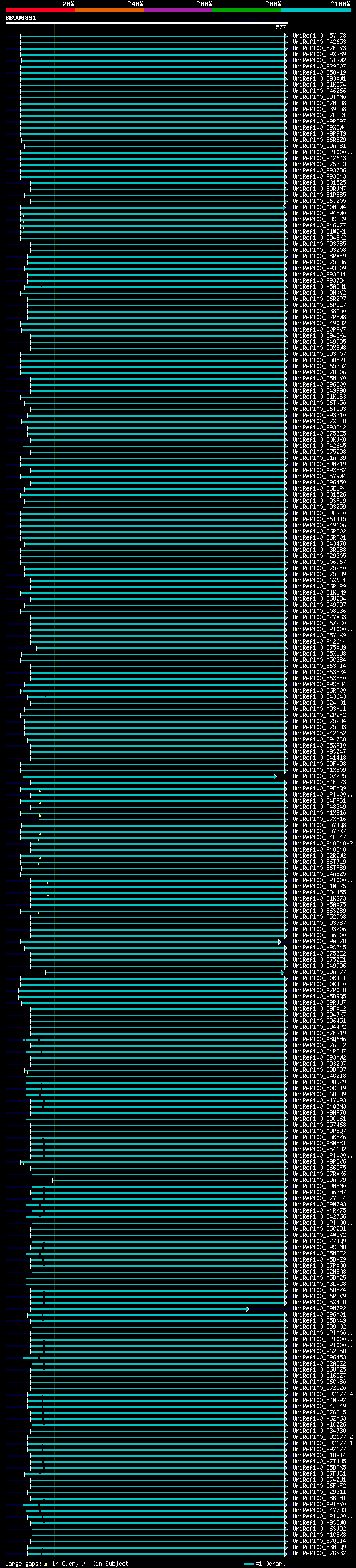Select hit label UniRef100_B7FFC1
356x1568 pixels.
coord(319,115)
